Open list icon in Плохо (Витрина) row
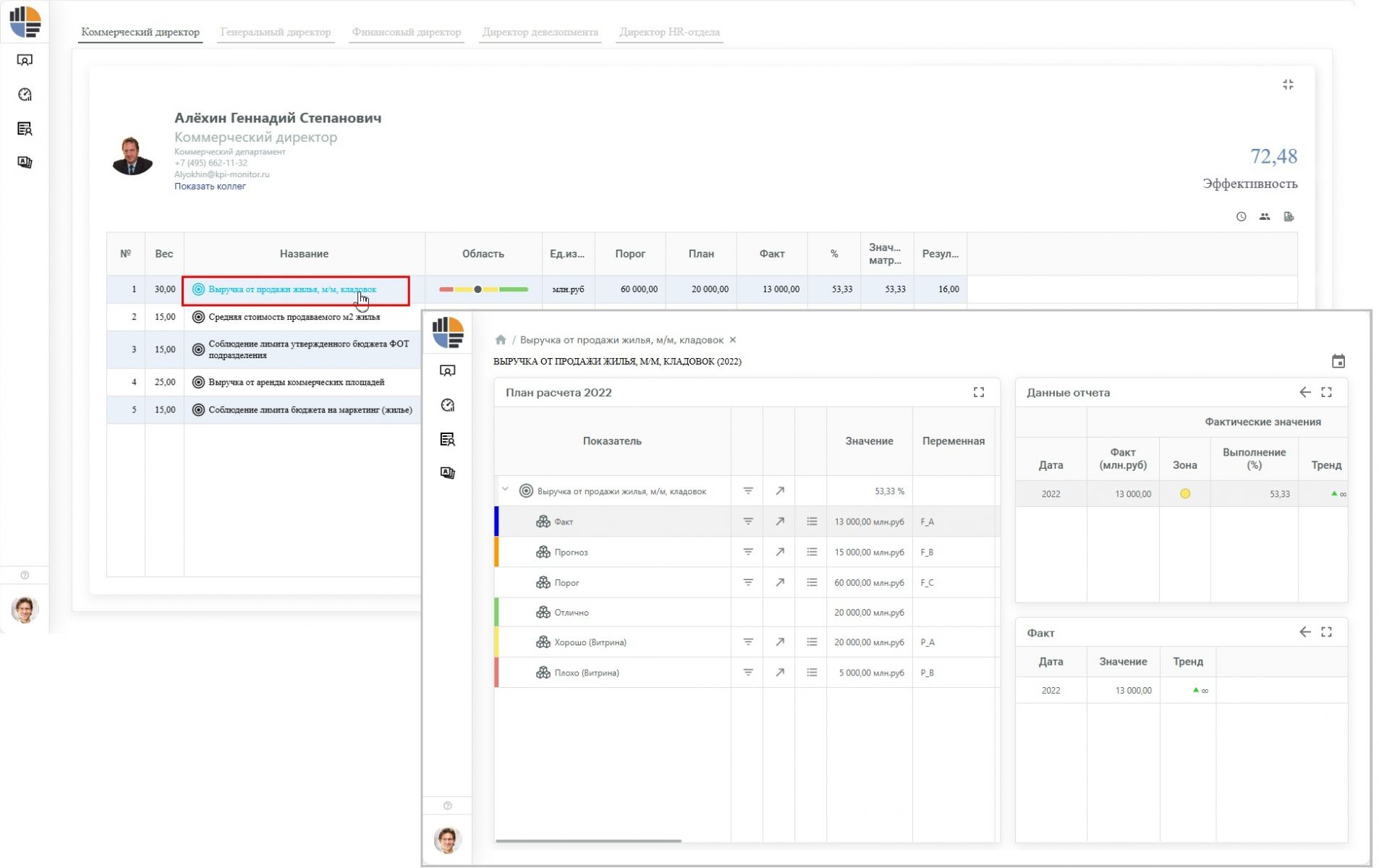1379x868 pixels. pyautogui.click(x=811, y=673)
